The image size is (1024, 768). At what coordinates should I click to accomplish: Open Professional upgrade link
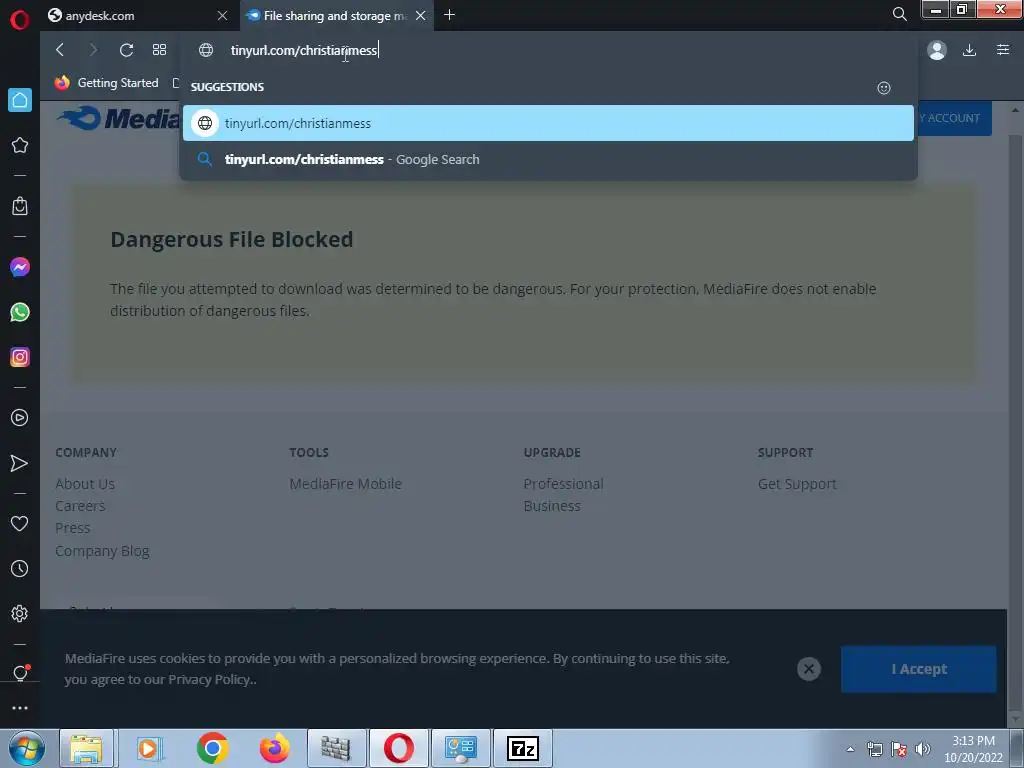pyautogui.click(x=563, y=484)
